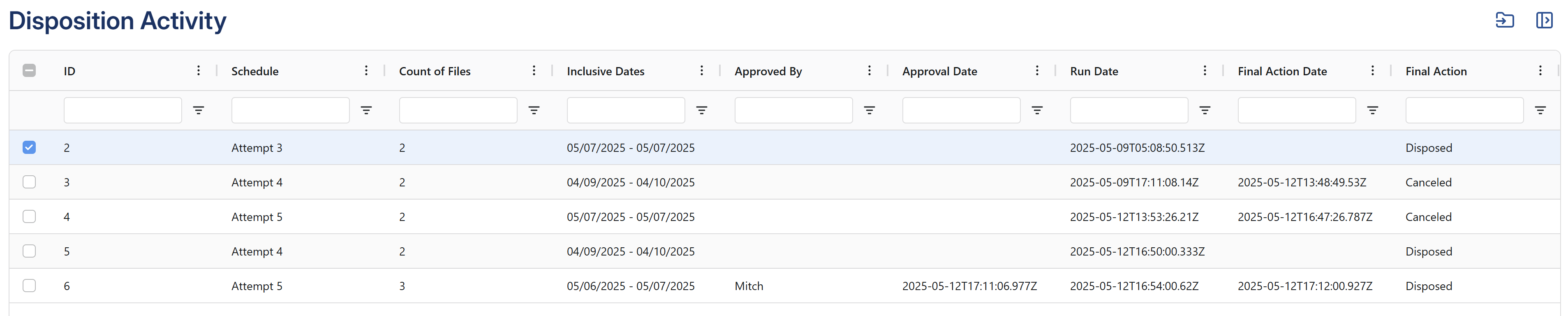This screenshot has width=1568, height=316.
Task: Open the Approval Date filter options
Action: coord(1037,110)
